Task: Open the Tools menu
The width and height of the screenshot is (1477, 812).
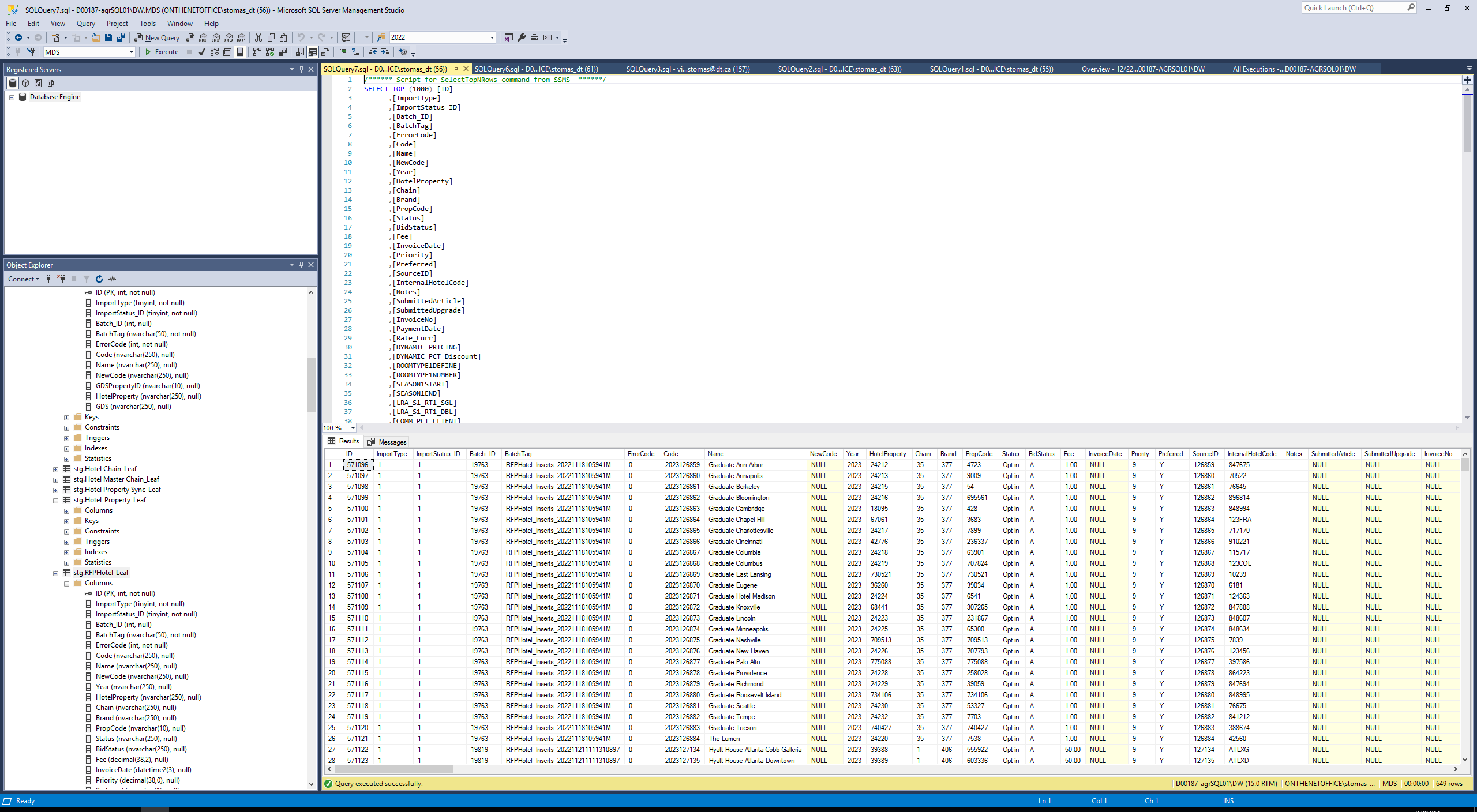Action: (147, 24)
